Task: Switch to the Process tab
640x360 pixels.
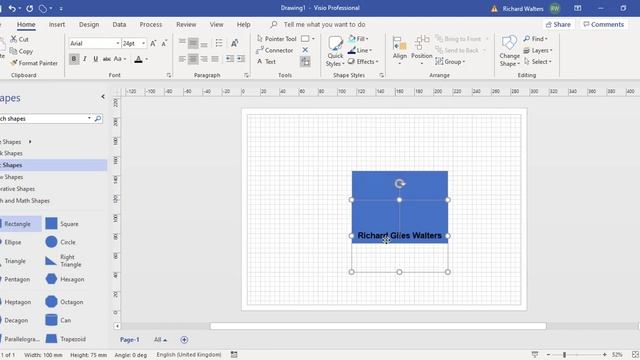Action: click(x=151, y=24)
